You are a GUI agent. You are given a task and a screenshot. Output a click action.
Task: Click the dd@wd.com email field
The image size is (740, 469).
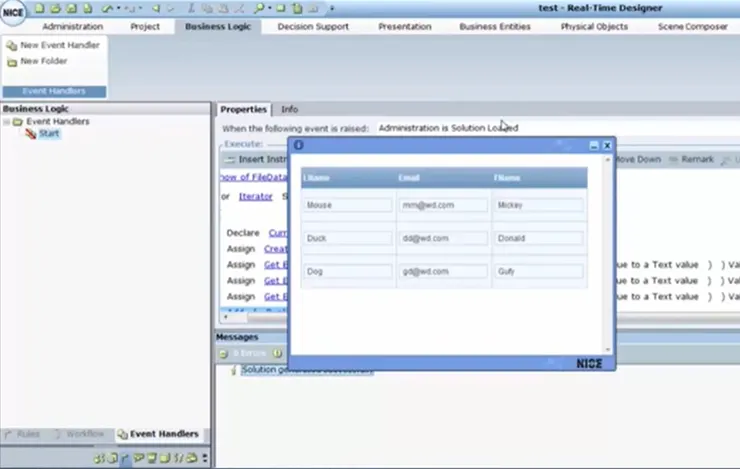pyautogui.click(x=444, y=238)
